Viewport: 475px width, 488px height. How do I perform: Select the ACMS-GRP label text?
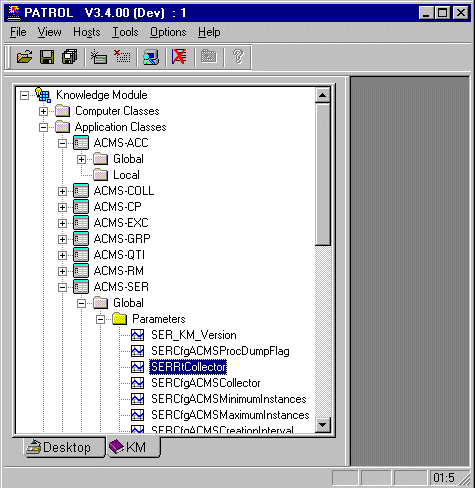[x=122, y=239]
